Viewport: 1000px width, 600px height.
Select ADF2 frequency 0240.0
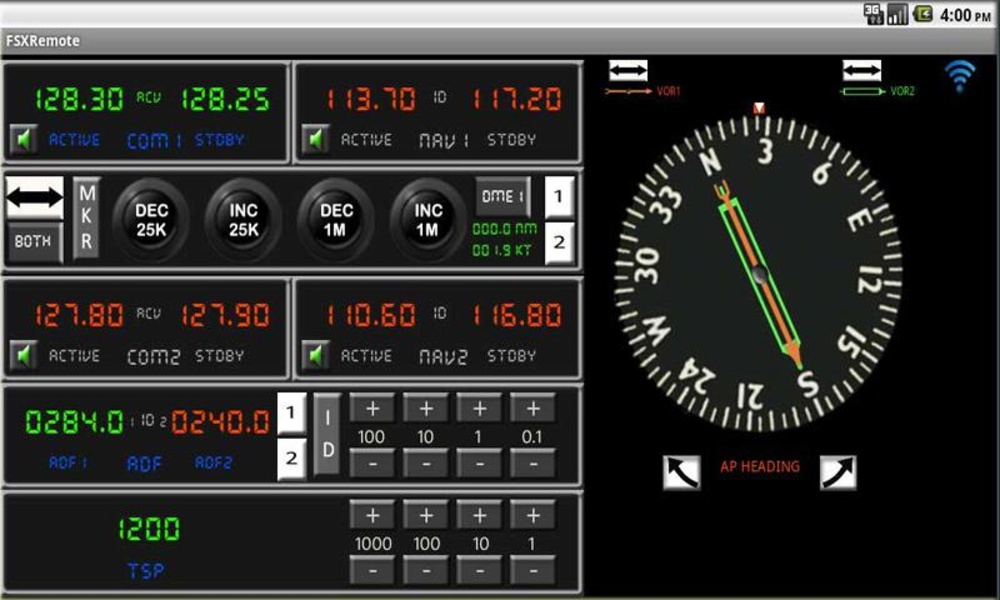click(x=221, y=422)
